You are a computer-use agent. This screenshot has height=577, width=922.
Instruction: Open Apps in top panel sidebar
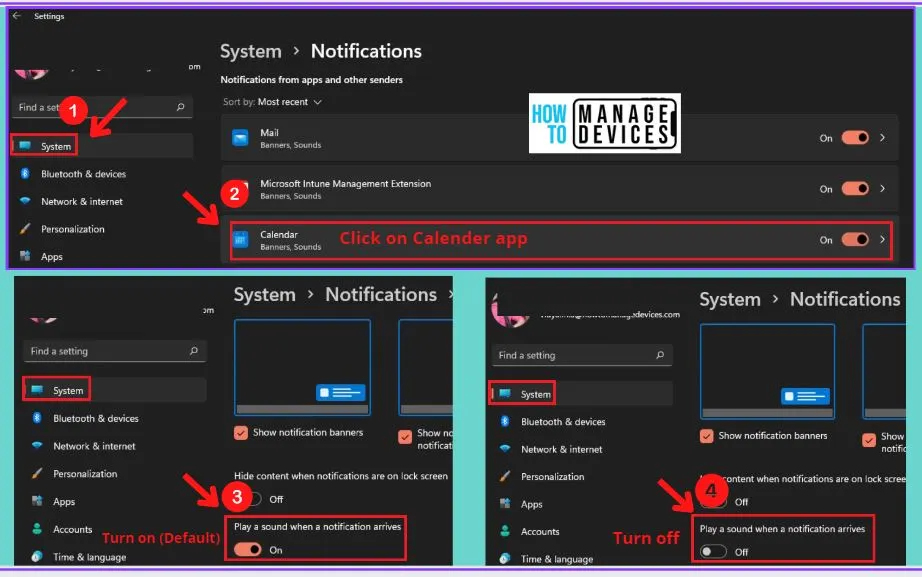[x=52, y=256]
